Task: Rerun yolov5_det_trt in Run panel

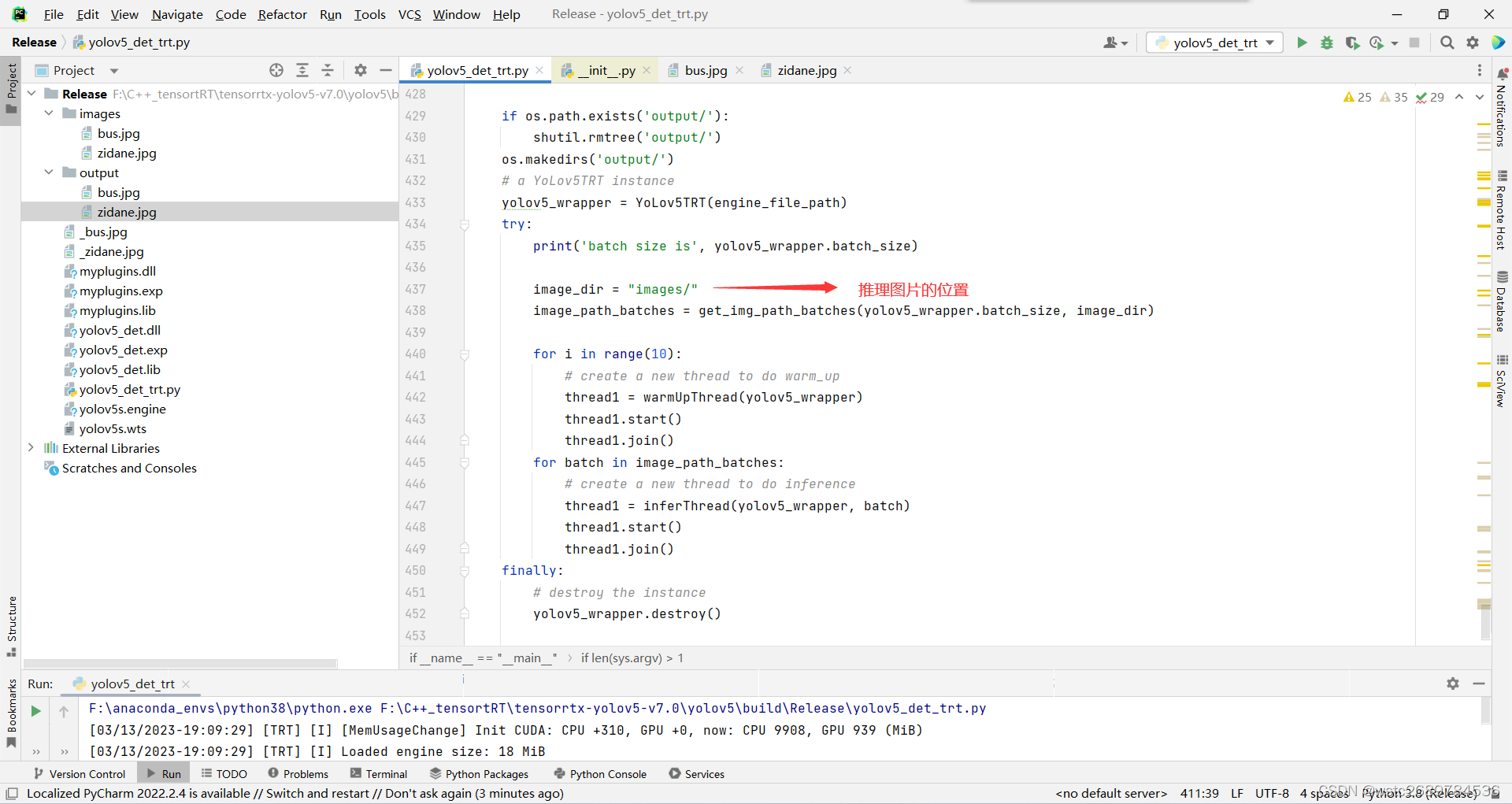Action: pos(35,711)
